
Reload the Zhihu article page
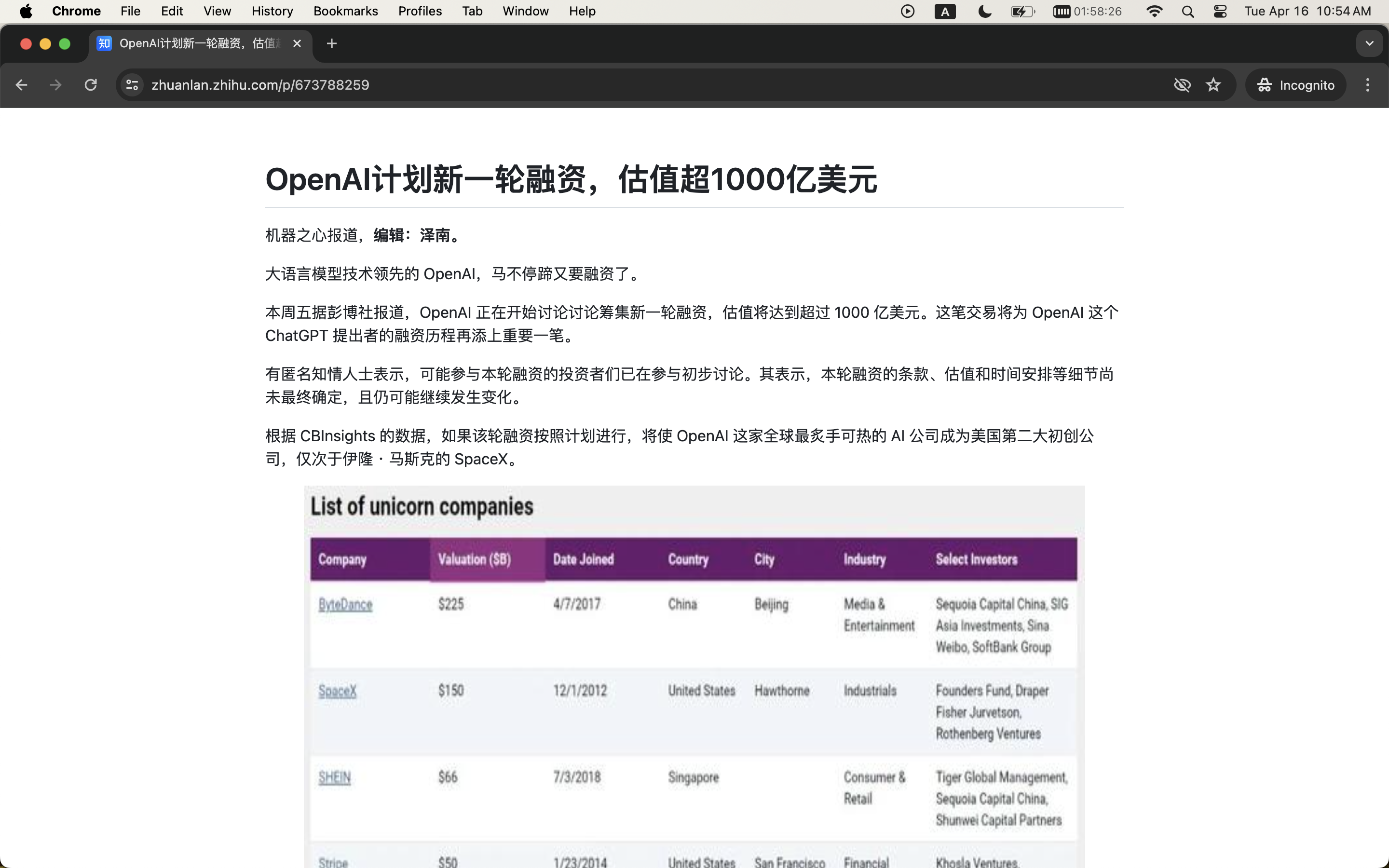(x=91, y=85)
